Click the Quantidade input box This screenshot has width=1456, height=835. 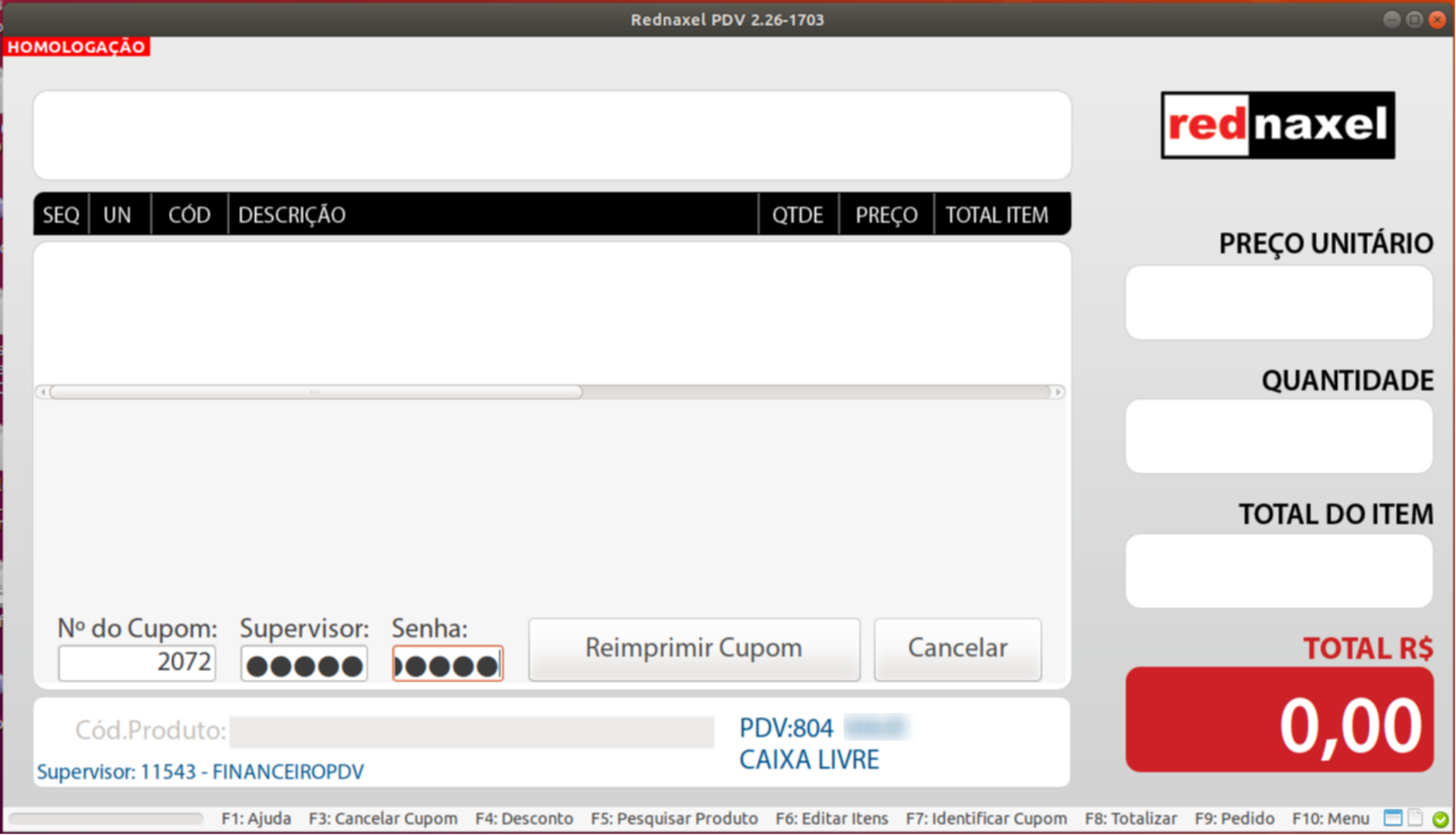pyautogui.click(x=1279, y=435)
